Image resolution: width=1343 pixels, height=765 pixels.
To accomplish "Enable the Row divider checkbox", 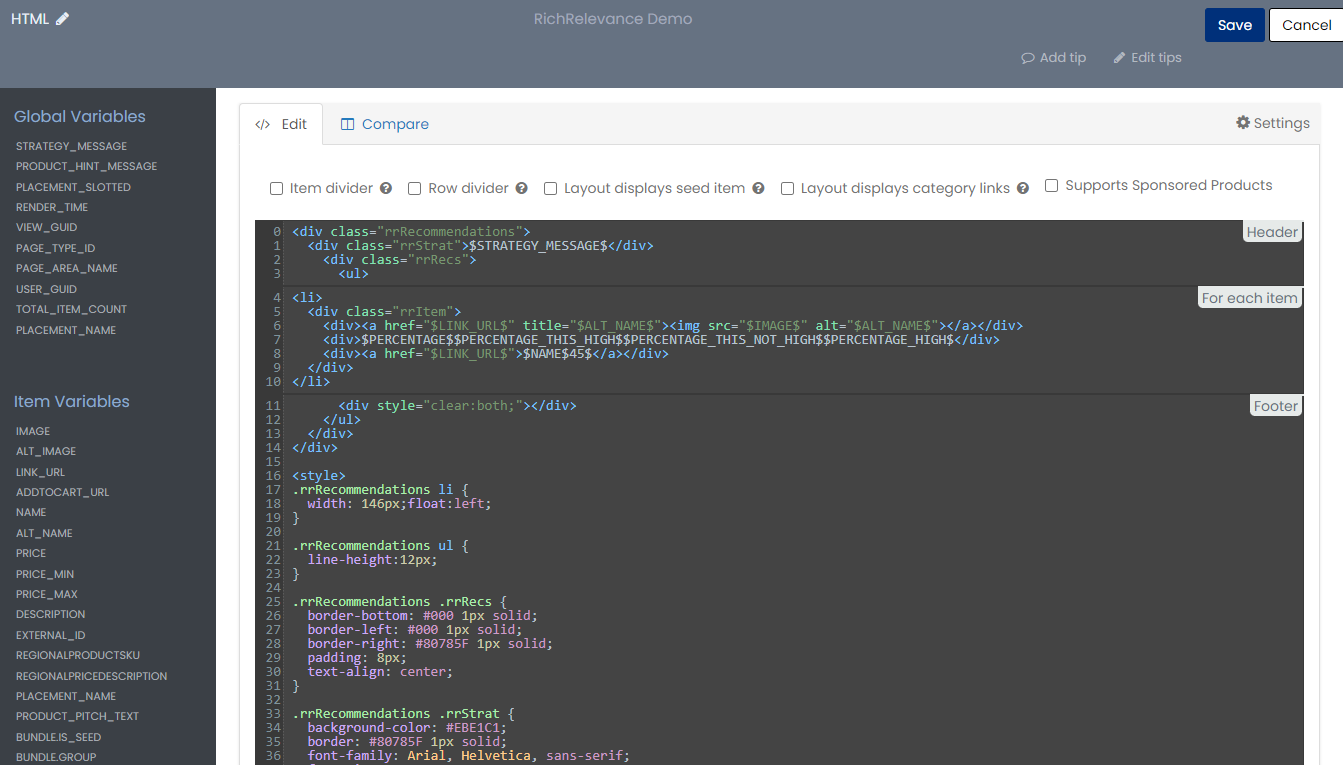I will [415, 188].
